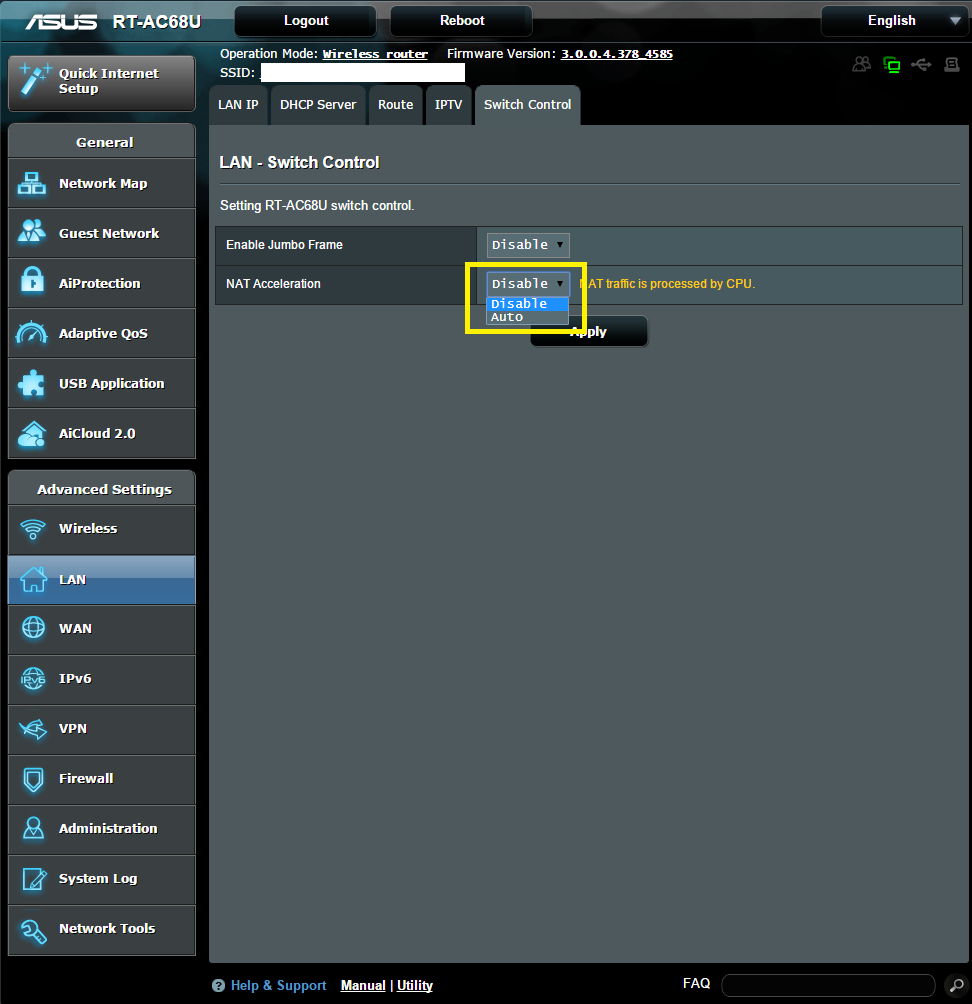
Task: Switch to the DHCP Server tab
Action: tap(318, 105)
